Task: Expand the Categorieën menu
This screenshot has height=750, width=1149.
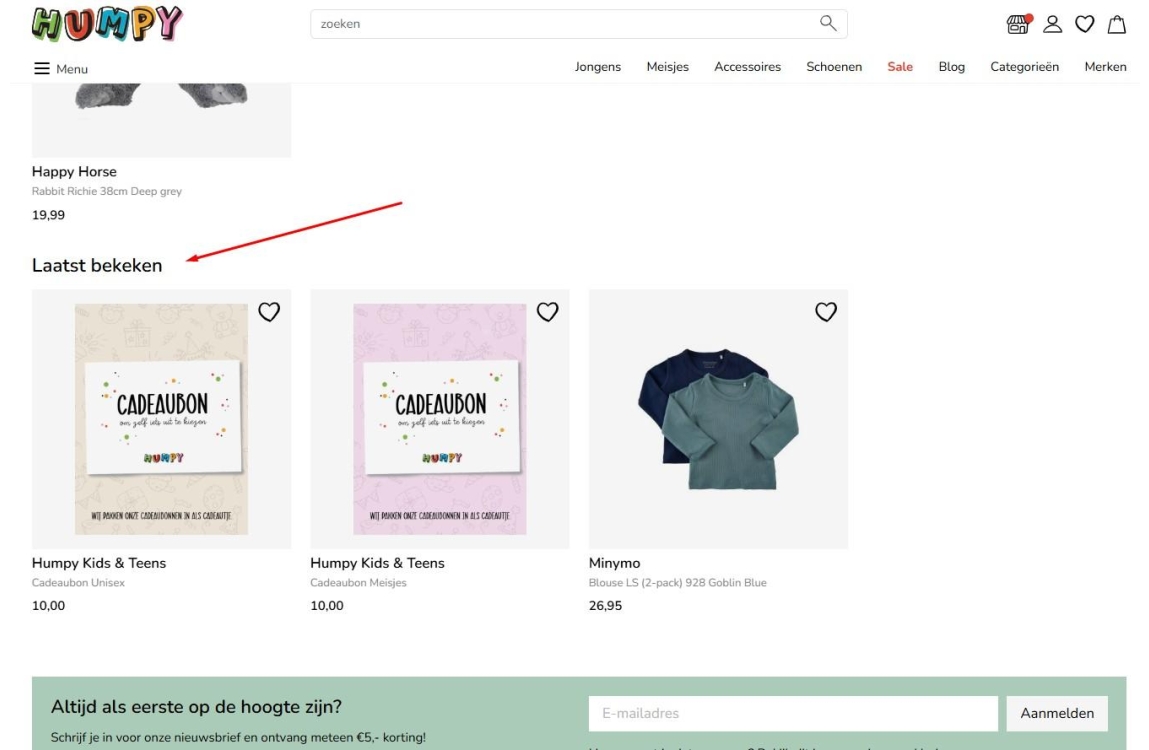Action: (1024, 67)
